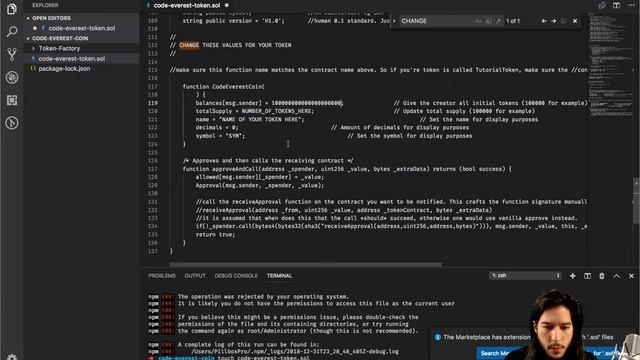The image size is (640, 360).
Task: Switch to the OUTPUT panel tab
Action: pyautogui.click(x=195, y=276)
